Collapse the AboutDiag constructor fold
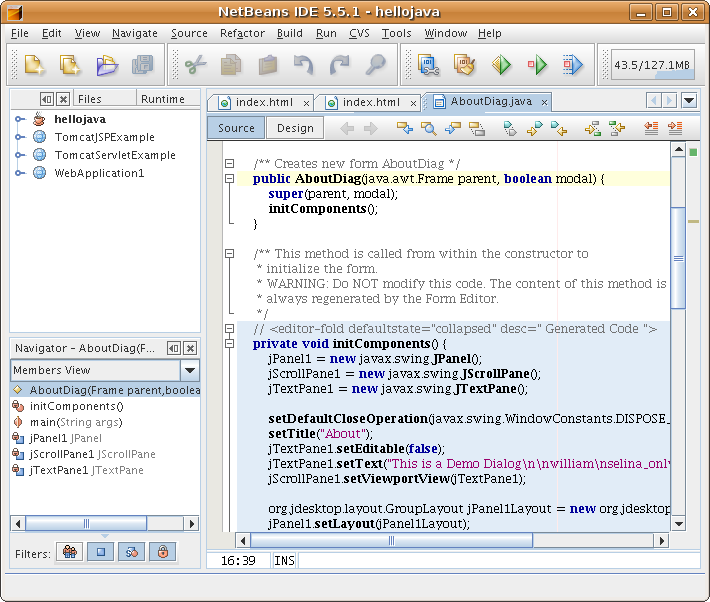The image size is (710, 602). click(x=230, y=178)
